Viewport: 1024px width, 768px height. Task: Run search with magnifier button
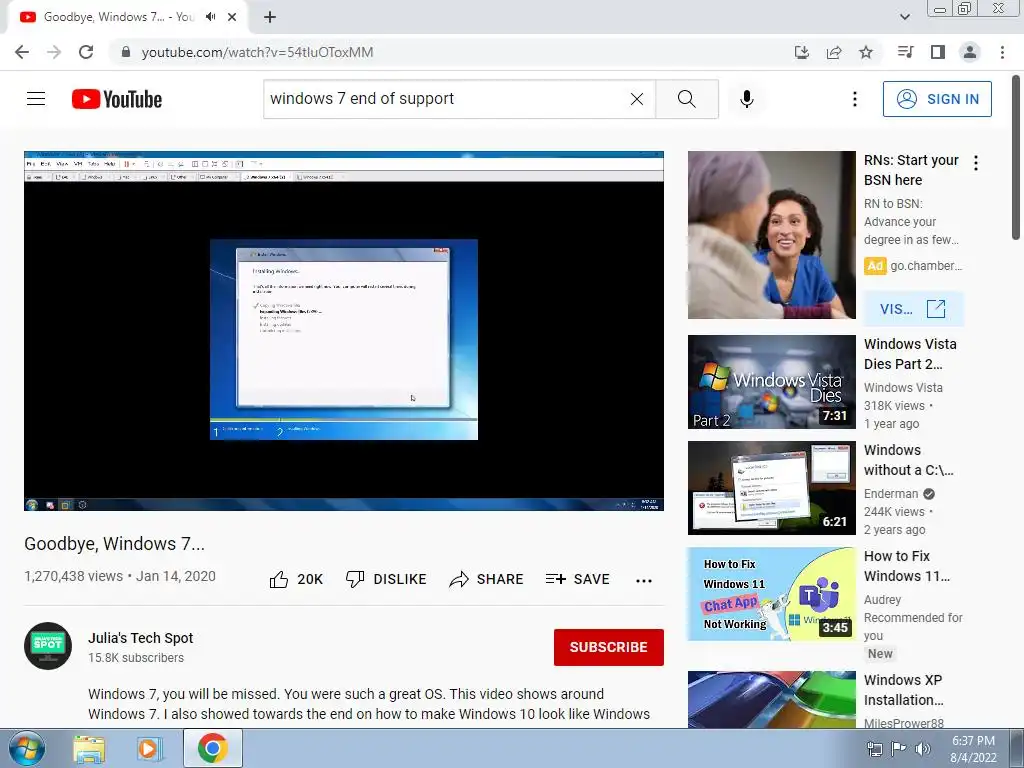687,99
